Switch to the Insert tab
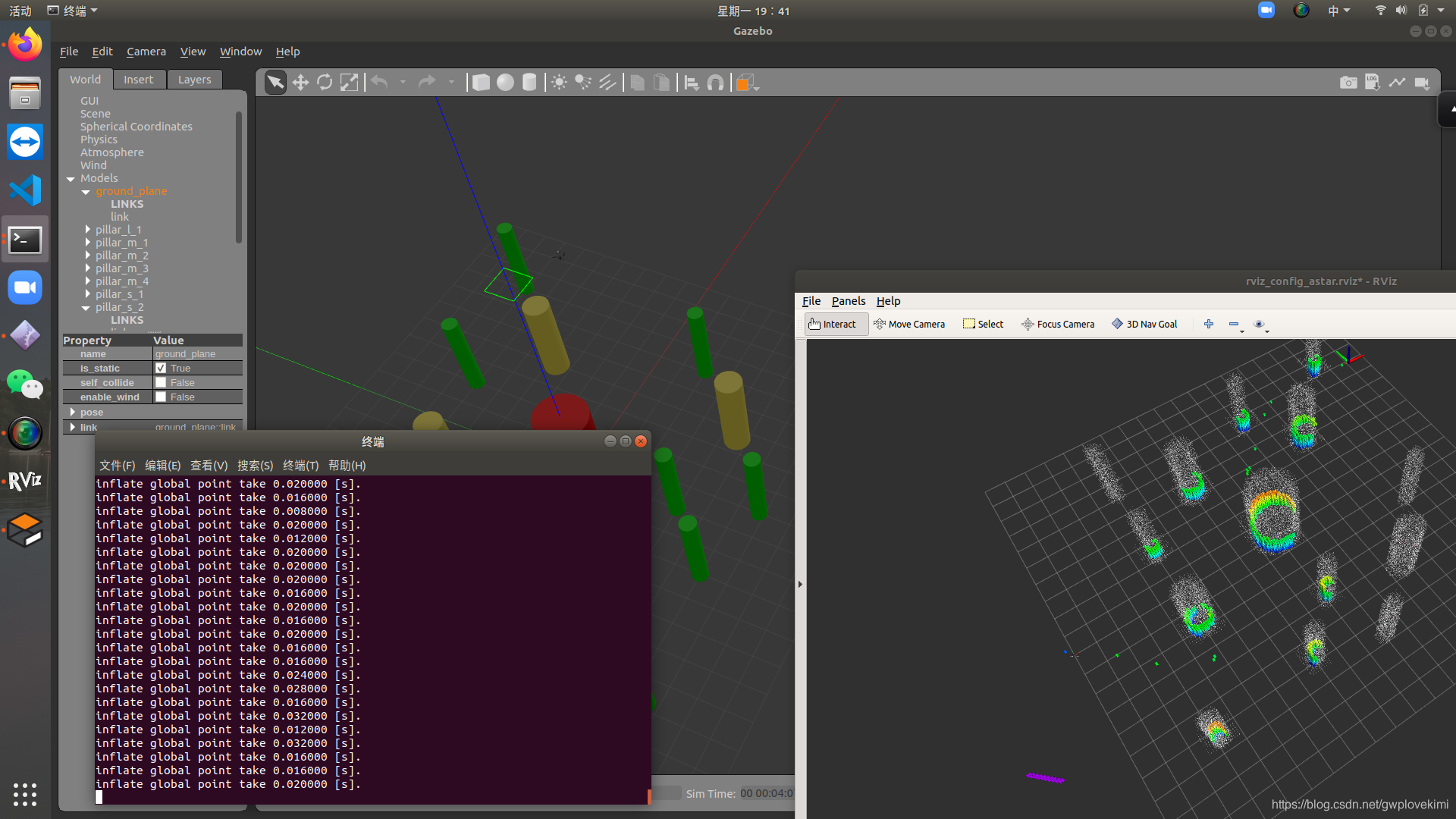This screenshot has height=819, width=1456. [138, 80]
